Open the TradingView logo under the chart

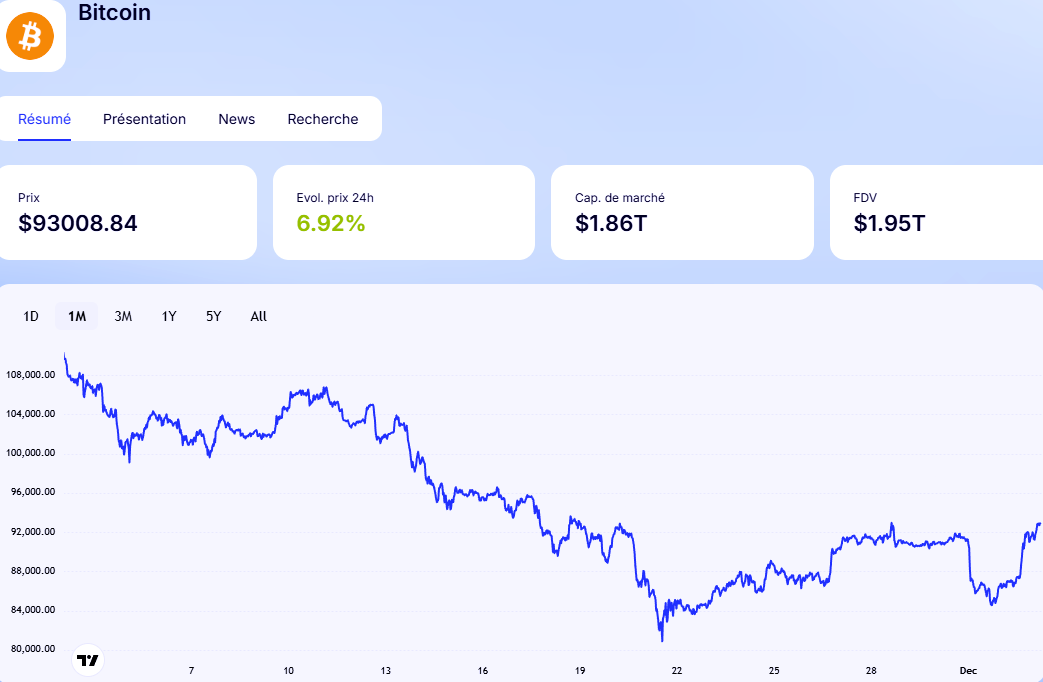[x=88, y=660]
